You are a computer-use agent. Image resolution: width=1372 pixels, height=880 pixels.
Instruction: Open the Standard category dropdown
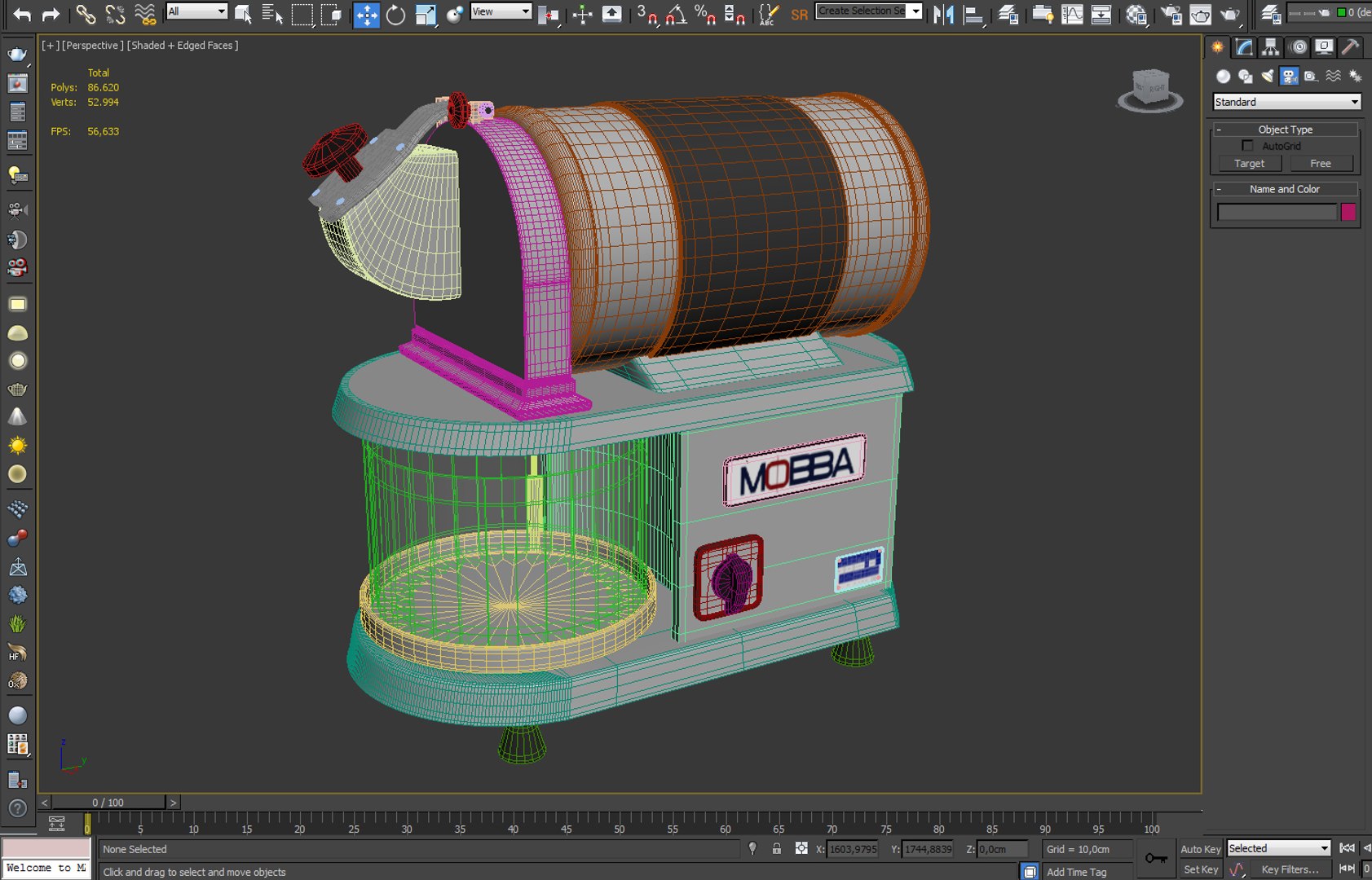[x=1286, y=102]
